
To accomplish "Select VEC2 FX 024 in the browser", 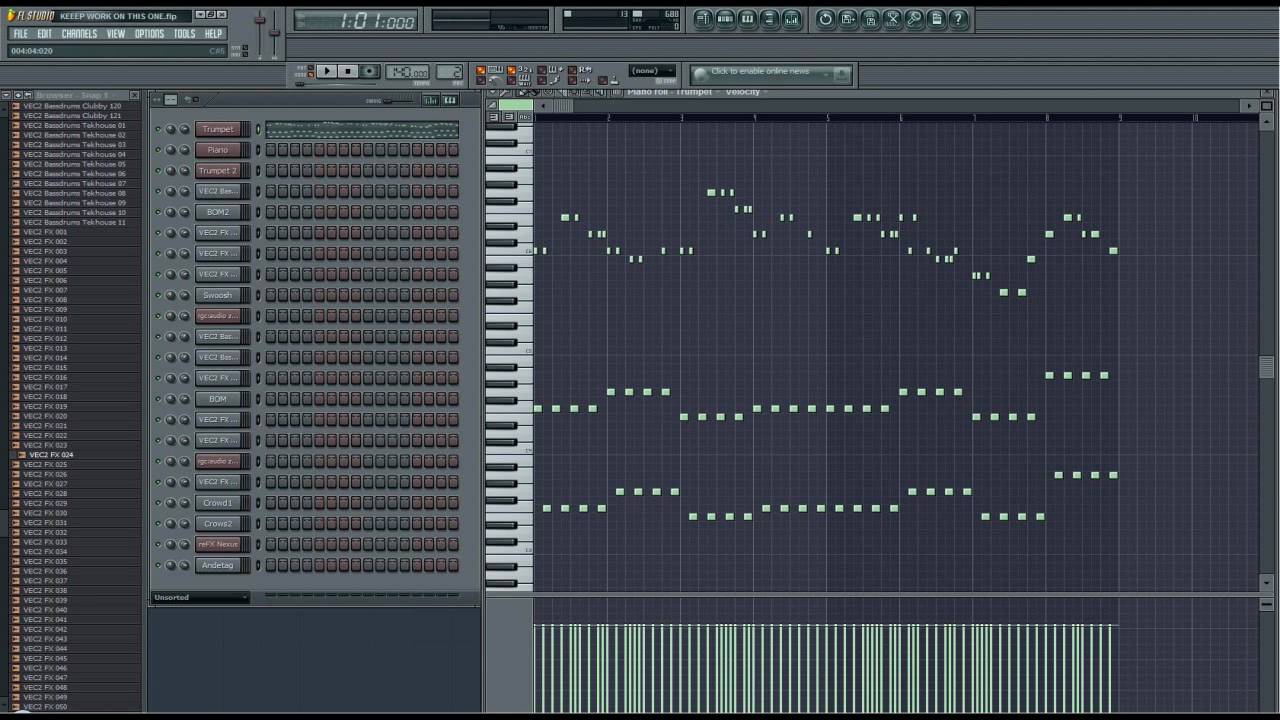I will [x=50, y=455].
